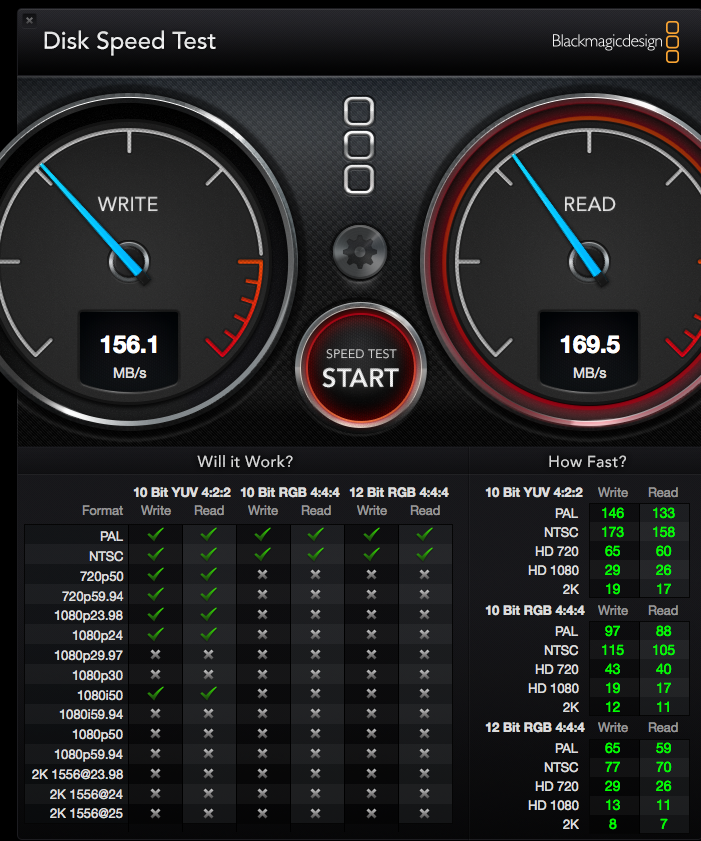Click the 1080p24 10 Bit YUV Write checkmark

click(x=156, y=635)
